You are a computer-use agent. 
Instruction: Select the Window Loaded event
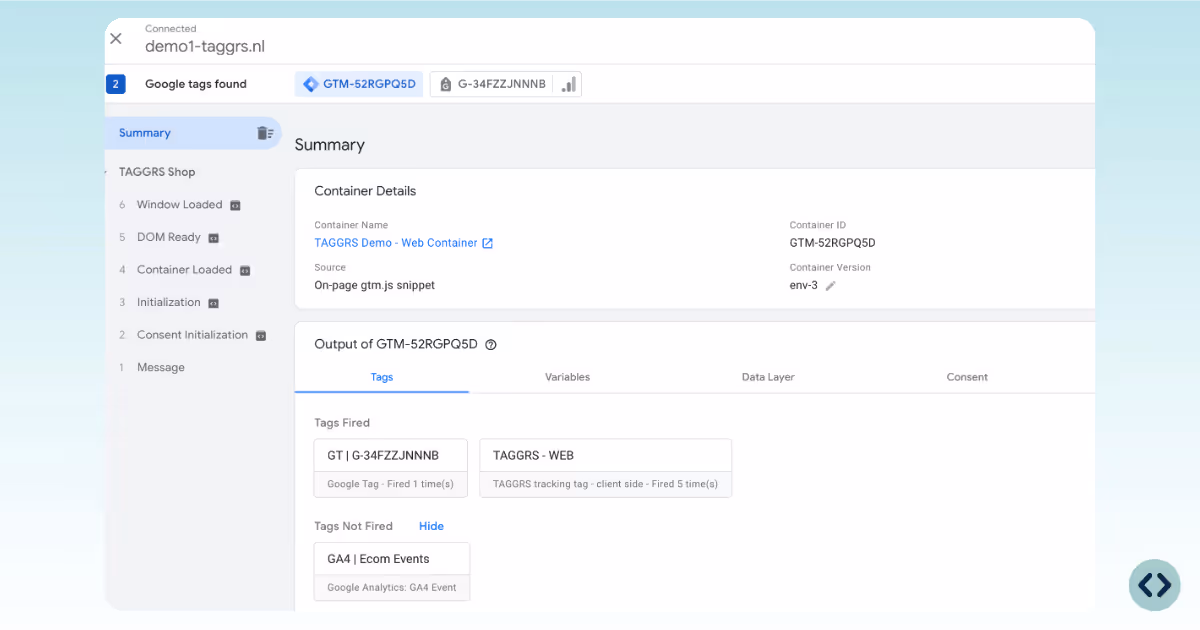[x=180, y=205]
